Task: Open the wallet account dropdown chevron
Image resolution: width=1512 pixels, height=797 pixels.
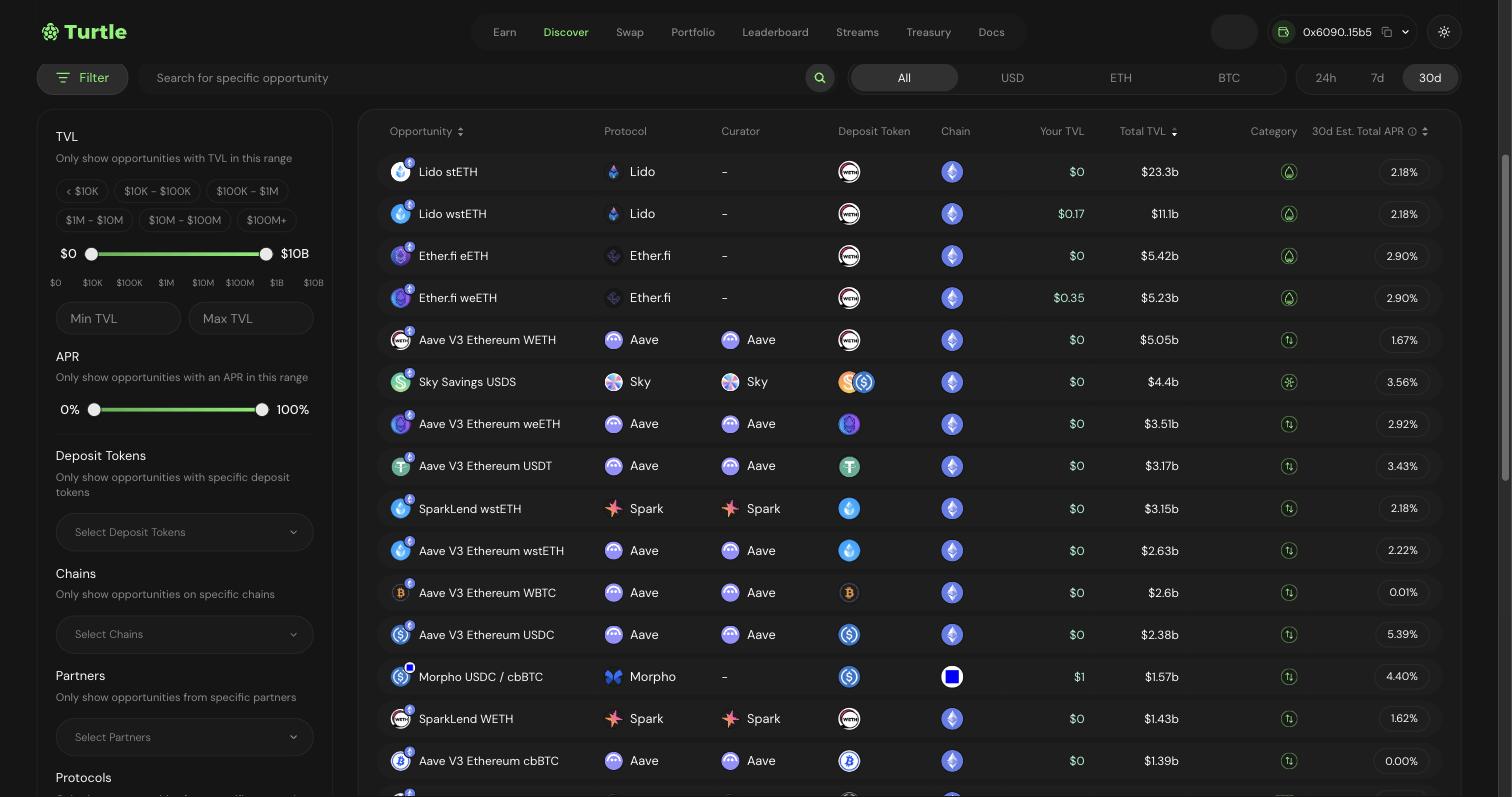Action: click(1405, 32)
